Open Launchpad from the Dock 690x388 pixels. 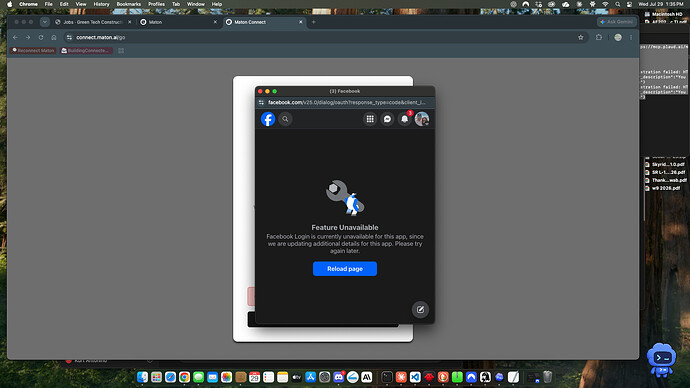156,377
